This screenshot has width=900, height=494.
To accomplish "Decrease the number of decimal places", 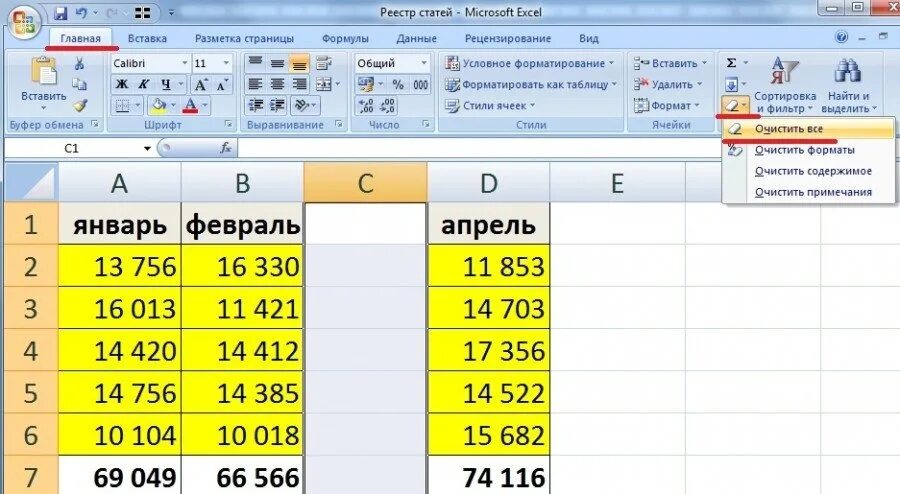I will click(387, 106).
